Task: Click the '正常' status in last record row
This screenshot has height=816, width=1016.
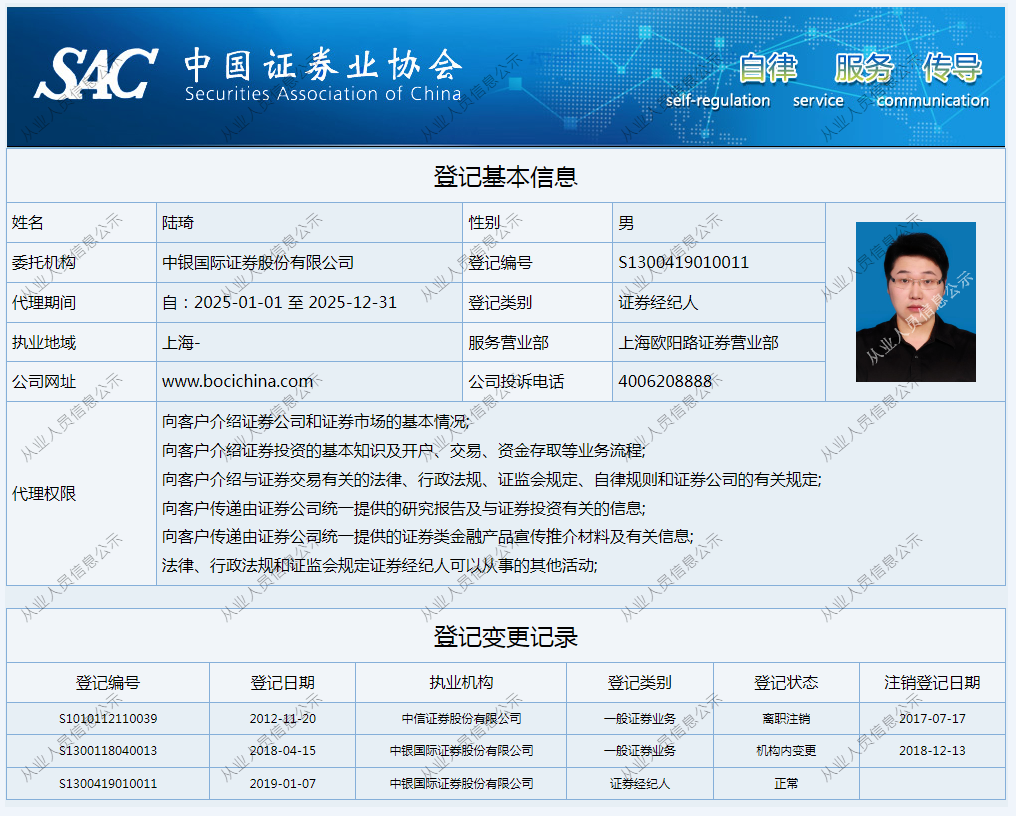Action: [x=786, y=783]
